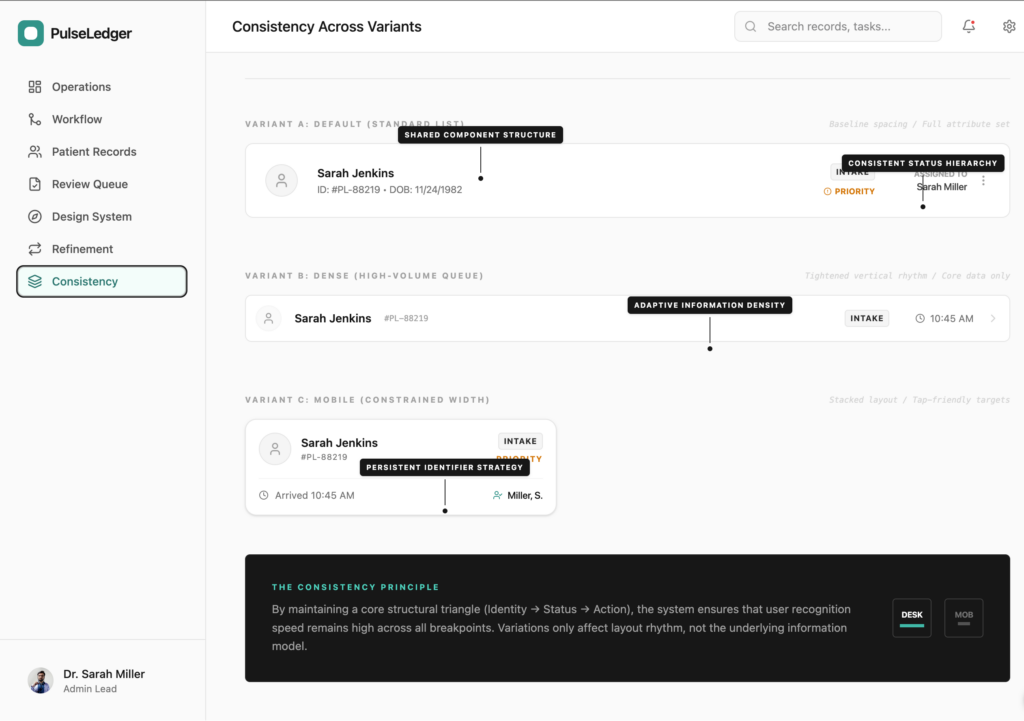Click the PulseLedger logo icon
The image size is (1024, 721).
point(31,33)
